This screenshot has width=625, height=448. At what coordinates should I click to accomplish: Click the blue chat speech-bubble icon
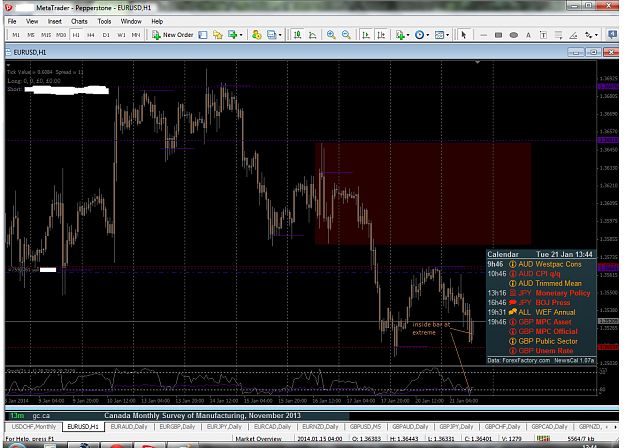pyautogui.click(x=613, y=35)
